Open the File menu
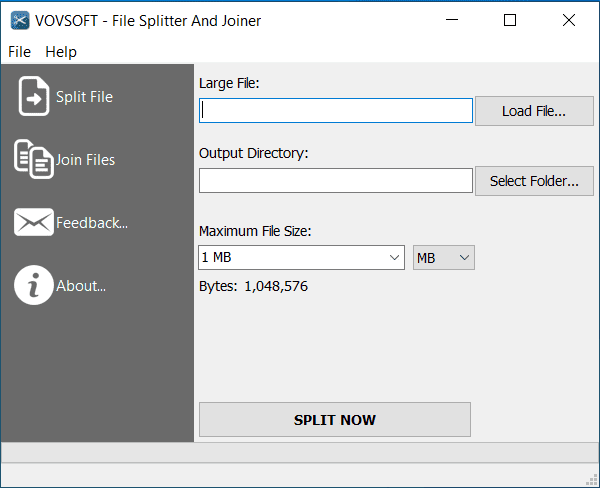Viewport: 600px width, 488px height. click(x=20, y=52)
